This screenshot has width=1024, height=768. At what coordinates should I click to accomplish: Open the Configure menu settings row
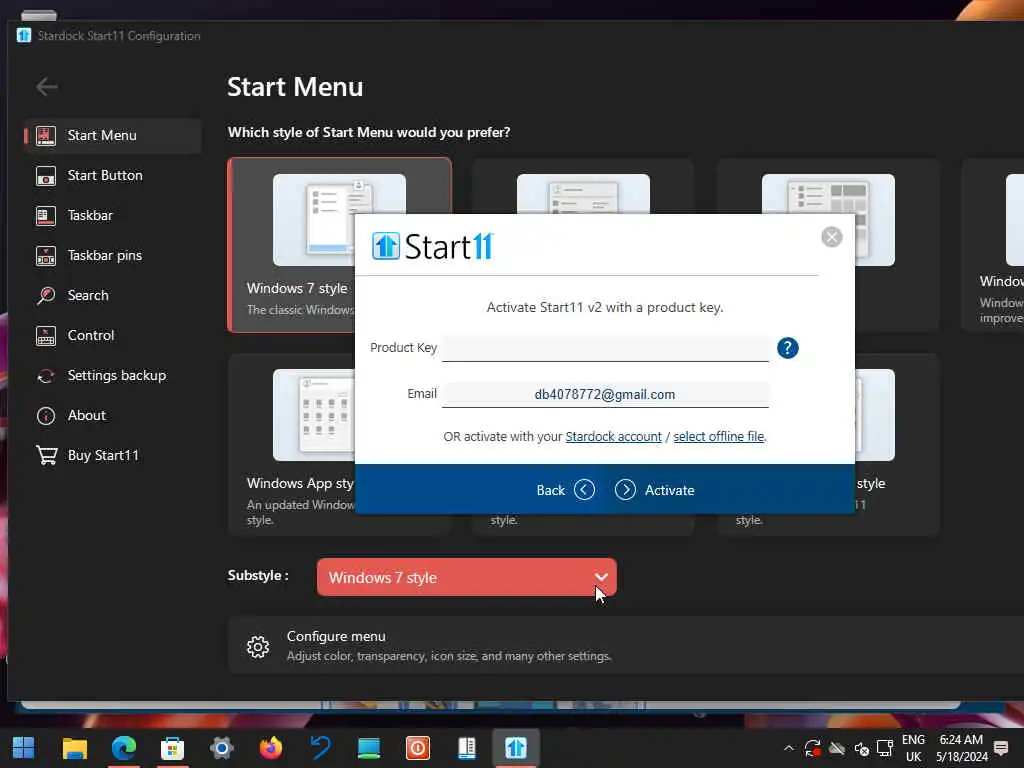point(626,645)
